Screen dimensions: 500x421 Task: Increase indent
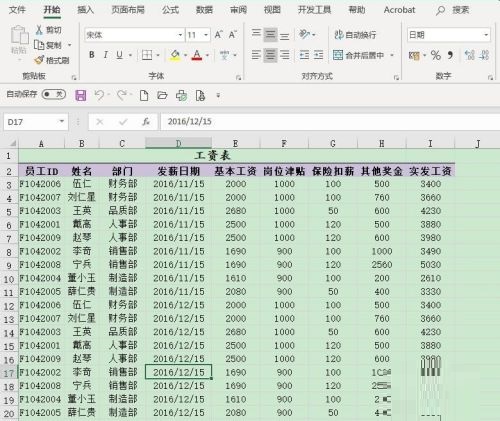pyautogui.click(x=318, y=55)
